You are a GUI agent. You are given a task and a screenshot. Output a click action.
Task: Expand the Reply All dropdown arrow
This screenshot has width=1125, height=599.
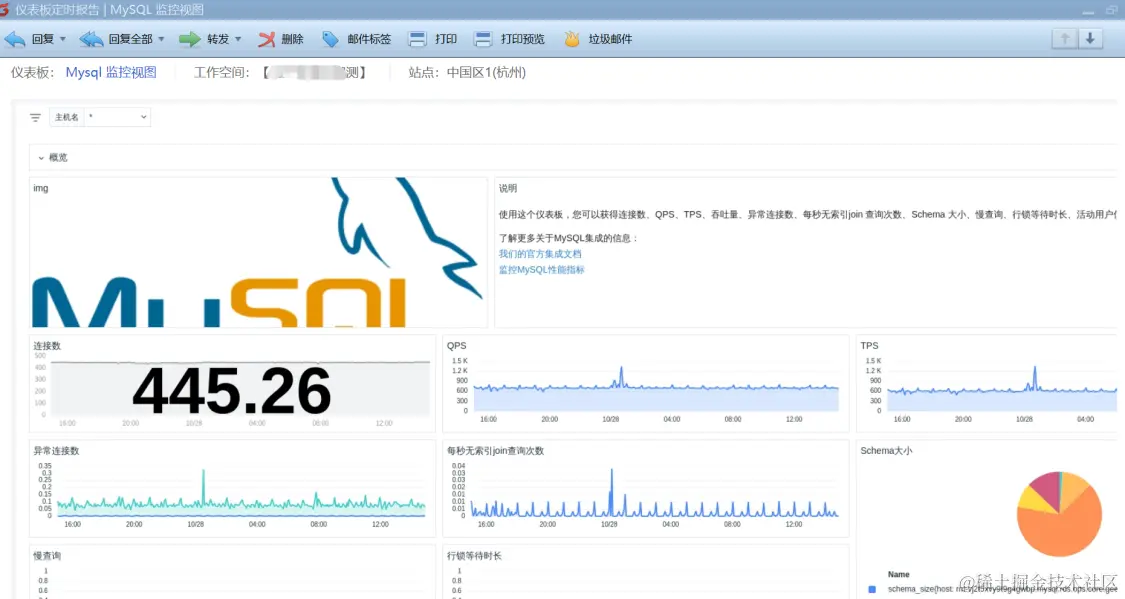pyautogui.click(x=161, y=39)
